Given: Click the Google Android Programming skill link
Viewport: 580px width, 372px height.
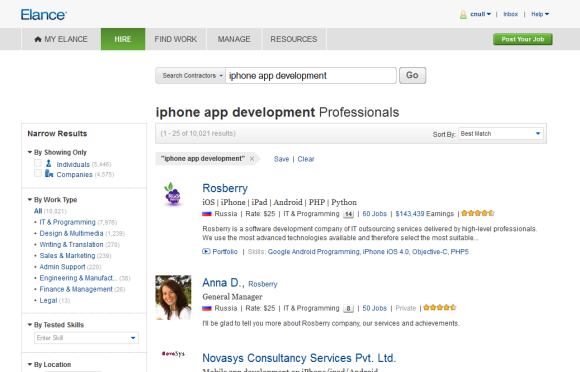Looking at the screenshot, I should (314, 252).
